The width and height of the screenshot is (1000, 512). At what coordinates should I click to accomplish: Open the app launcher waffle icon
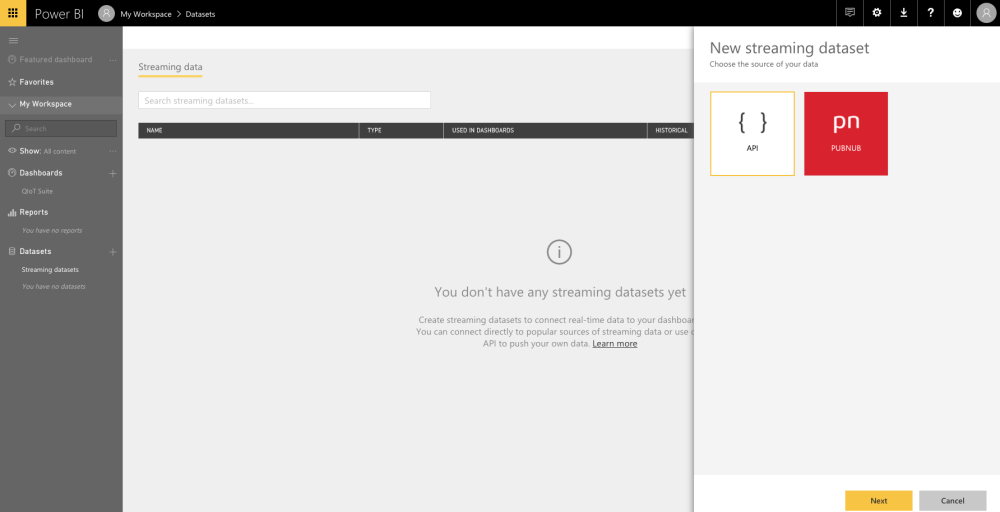(x=13, y=13)
